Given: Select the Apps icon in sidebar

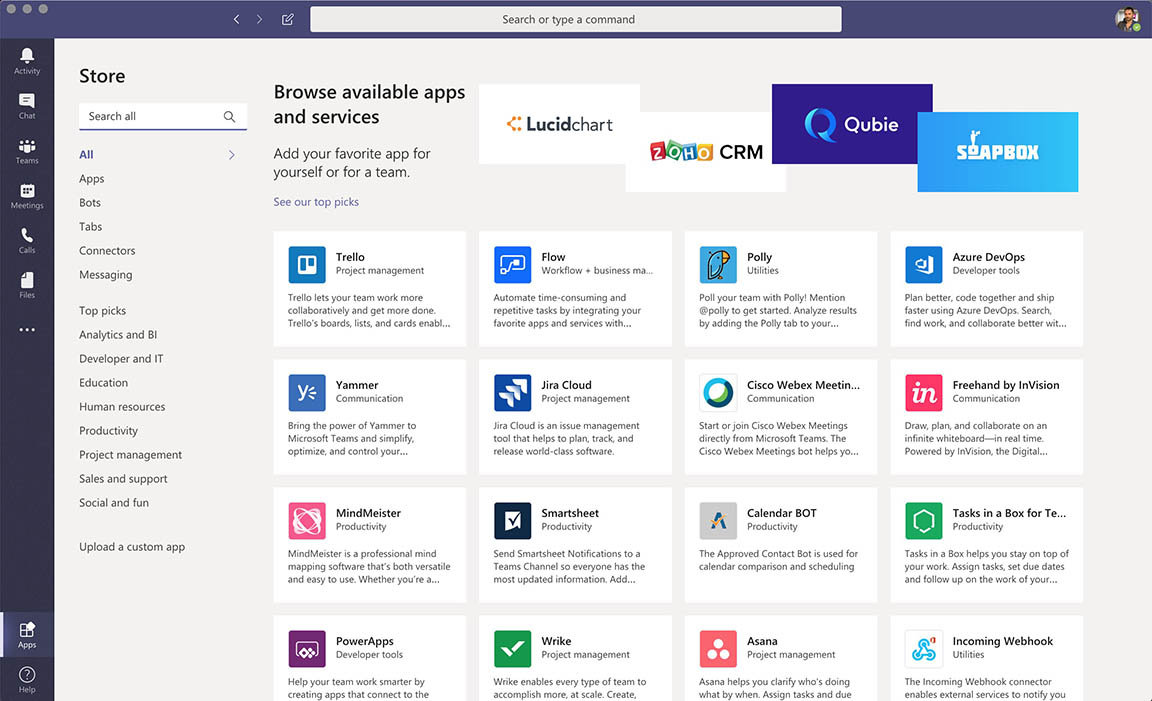Looking at the screenshot, I should click(27, 629).
